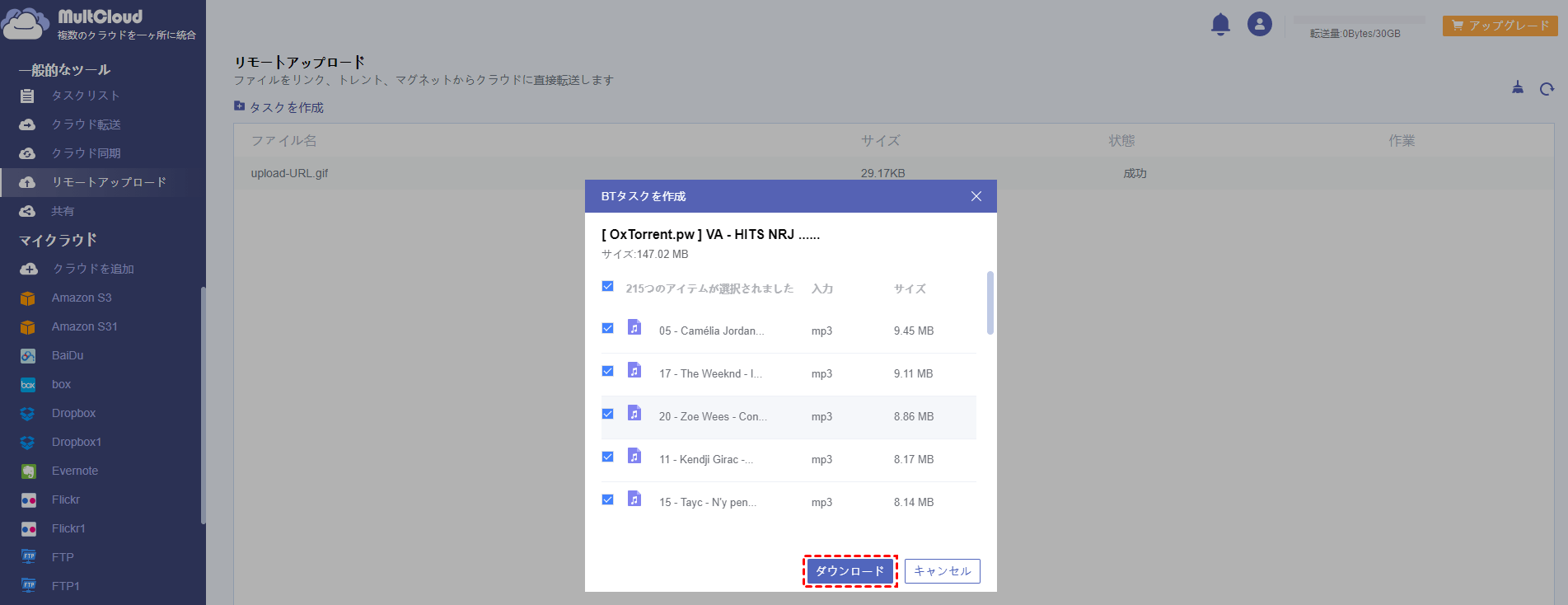Click the box service icon
Screen dimensions: 1568x605
click(28, 385)
